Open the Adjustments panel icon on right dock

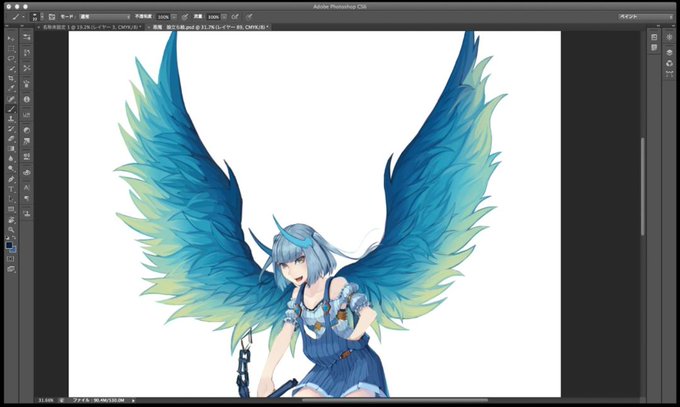coord(670,37)
